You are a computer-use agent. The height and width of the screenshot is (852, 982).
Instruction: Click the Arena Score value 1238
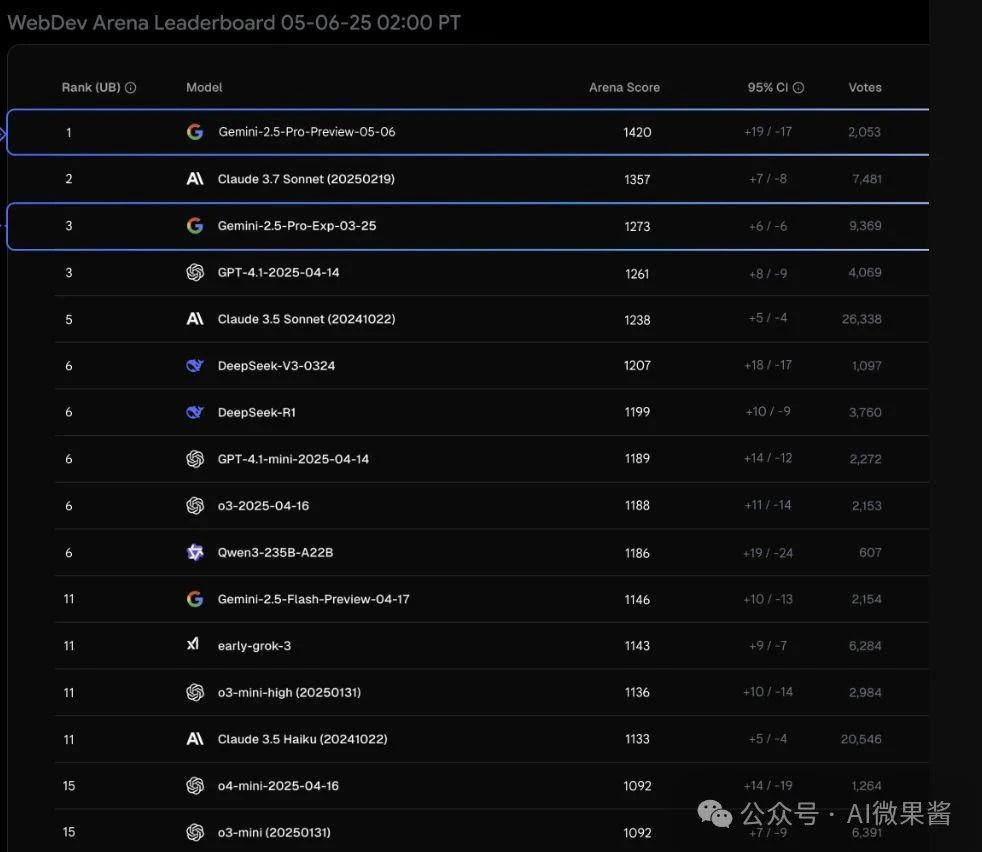[x=637, y=320]
